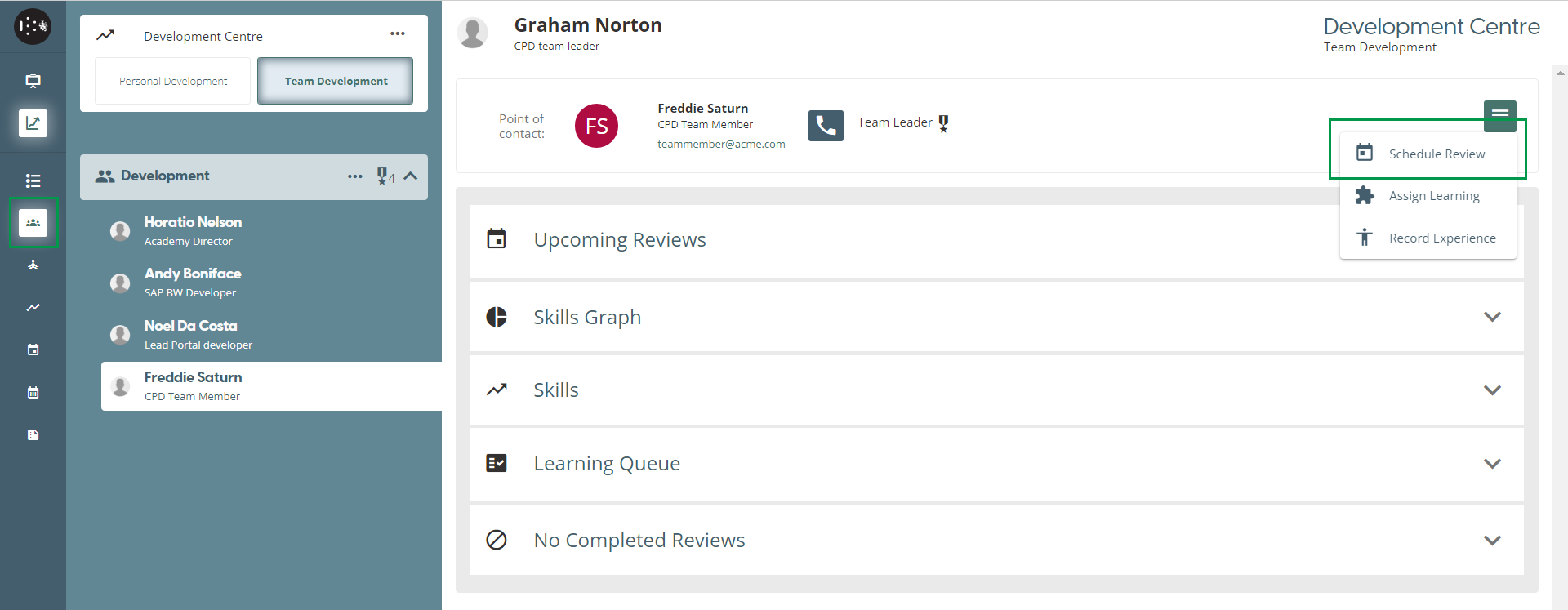Select the team group sidebar icon
The width and height of the screenshot is (1568, 610).
33,223
